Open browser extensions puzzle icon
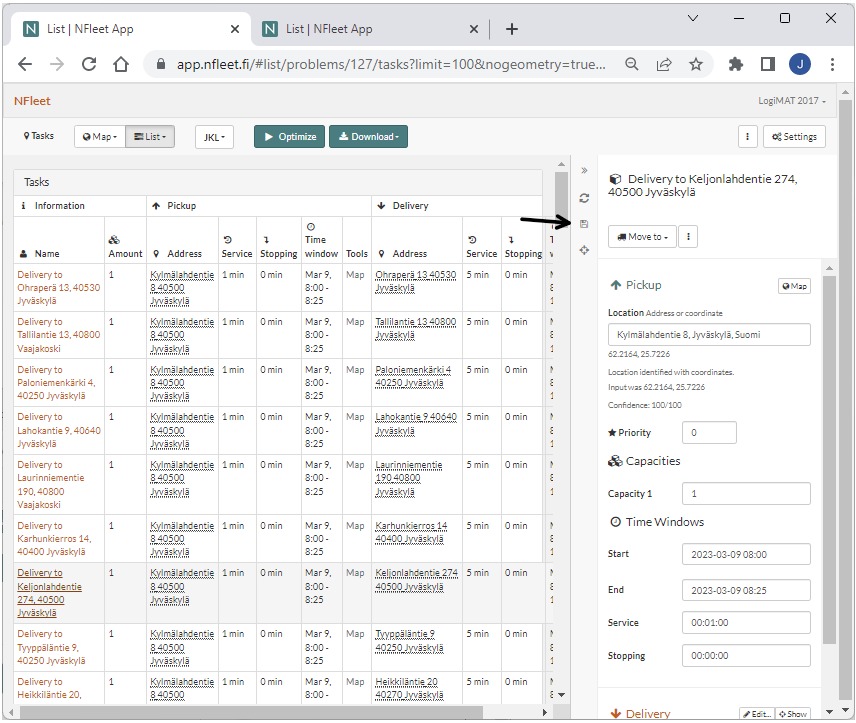856x723 pixels. 736,64
